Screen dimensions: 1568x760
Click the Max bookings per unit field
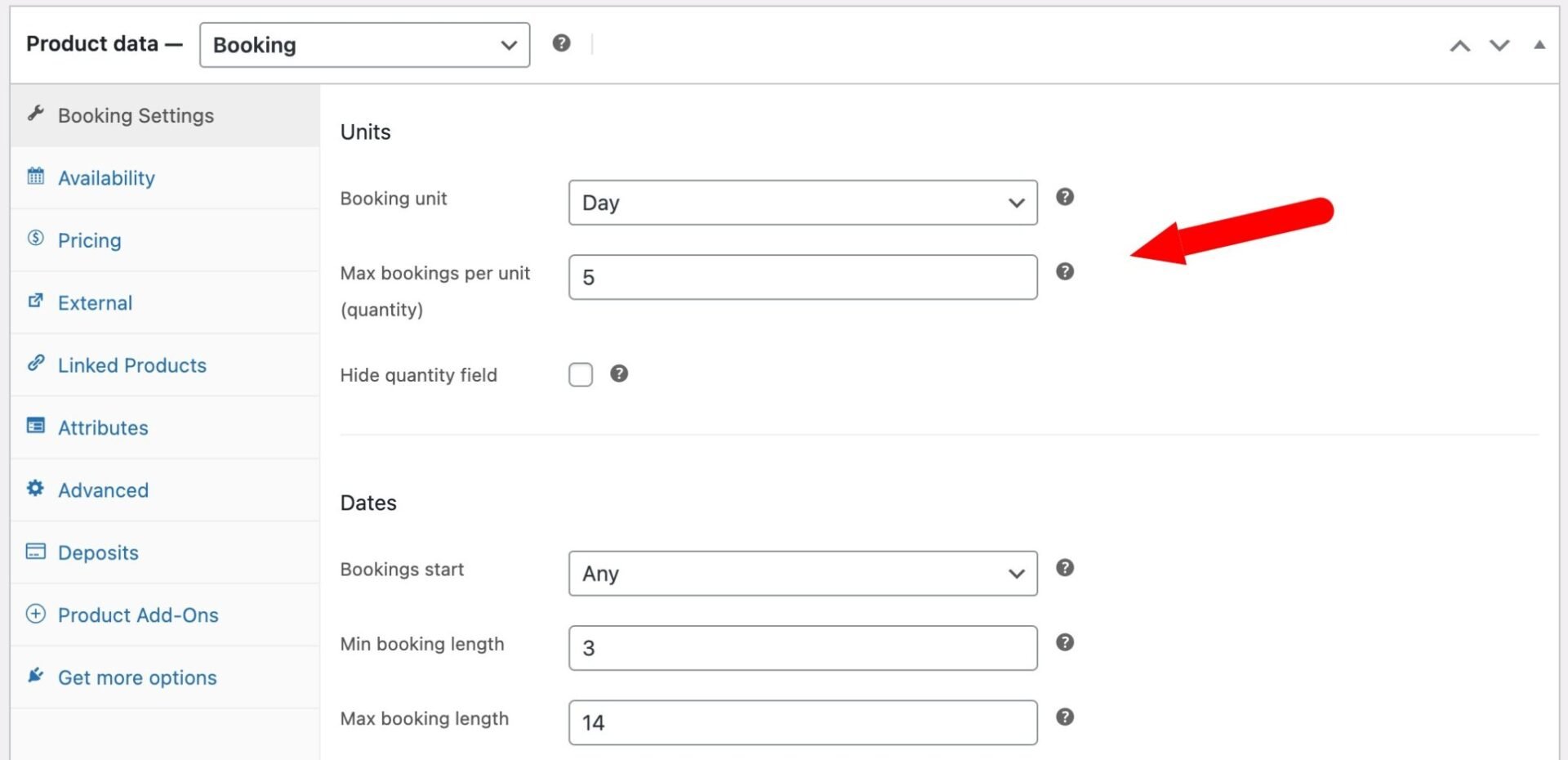[802, 278]
